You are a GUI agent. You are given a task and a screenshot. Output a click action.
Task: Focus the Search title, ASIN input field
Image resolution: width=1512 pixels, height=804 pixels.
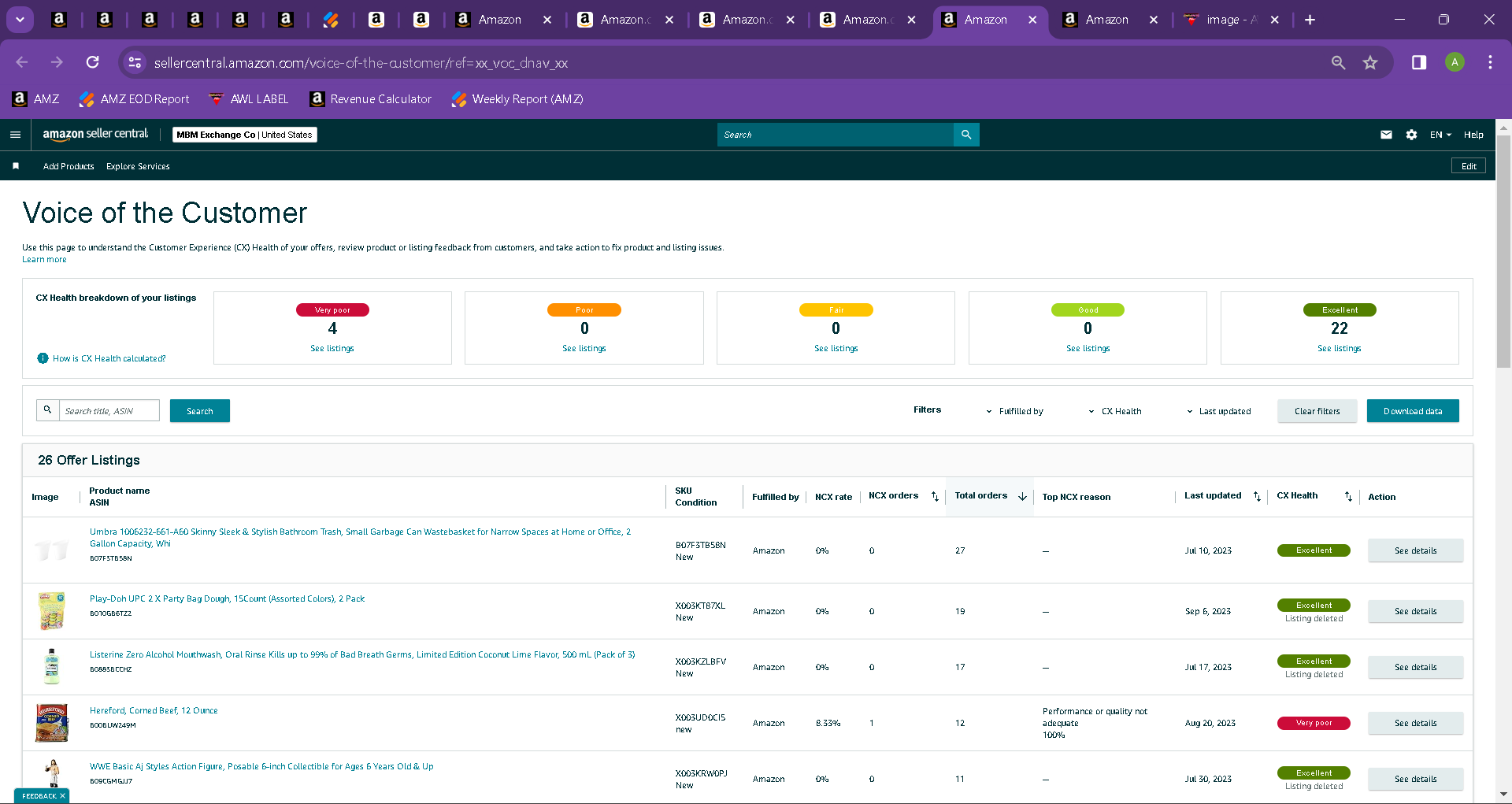point(109,410)
